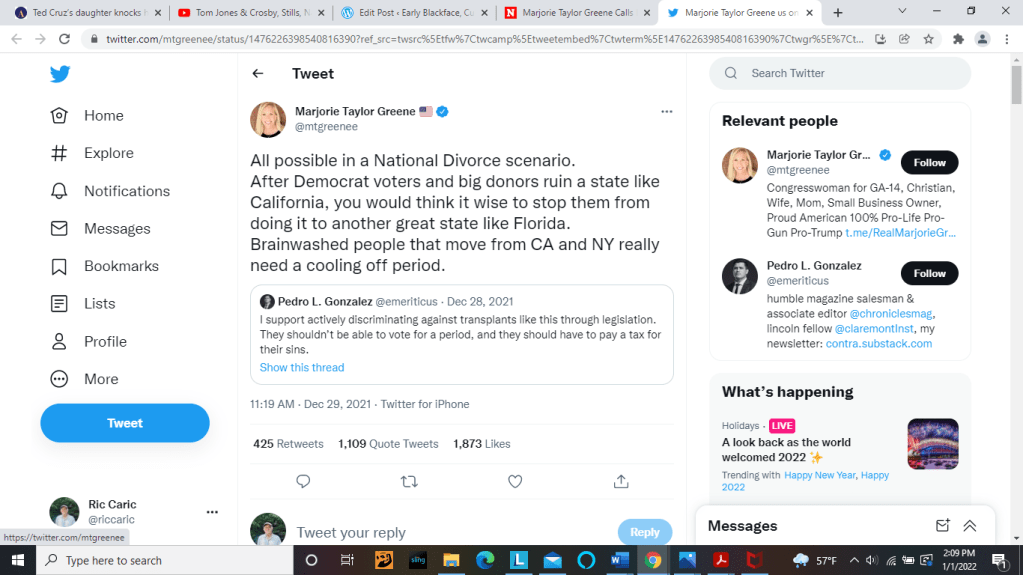Open Word from the Windows taskbar

click(619, 560)
